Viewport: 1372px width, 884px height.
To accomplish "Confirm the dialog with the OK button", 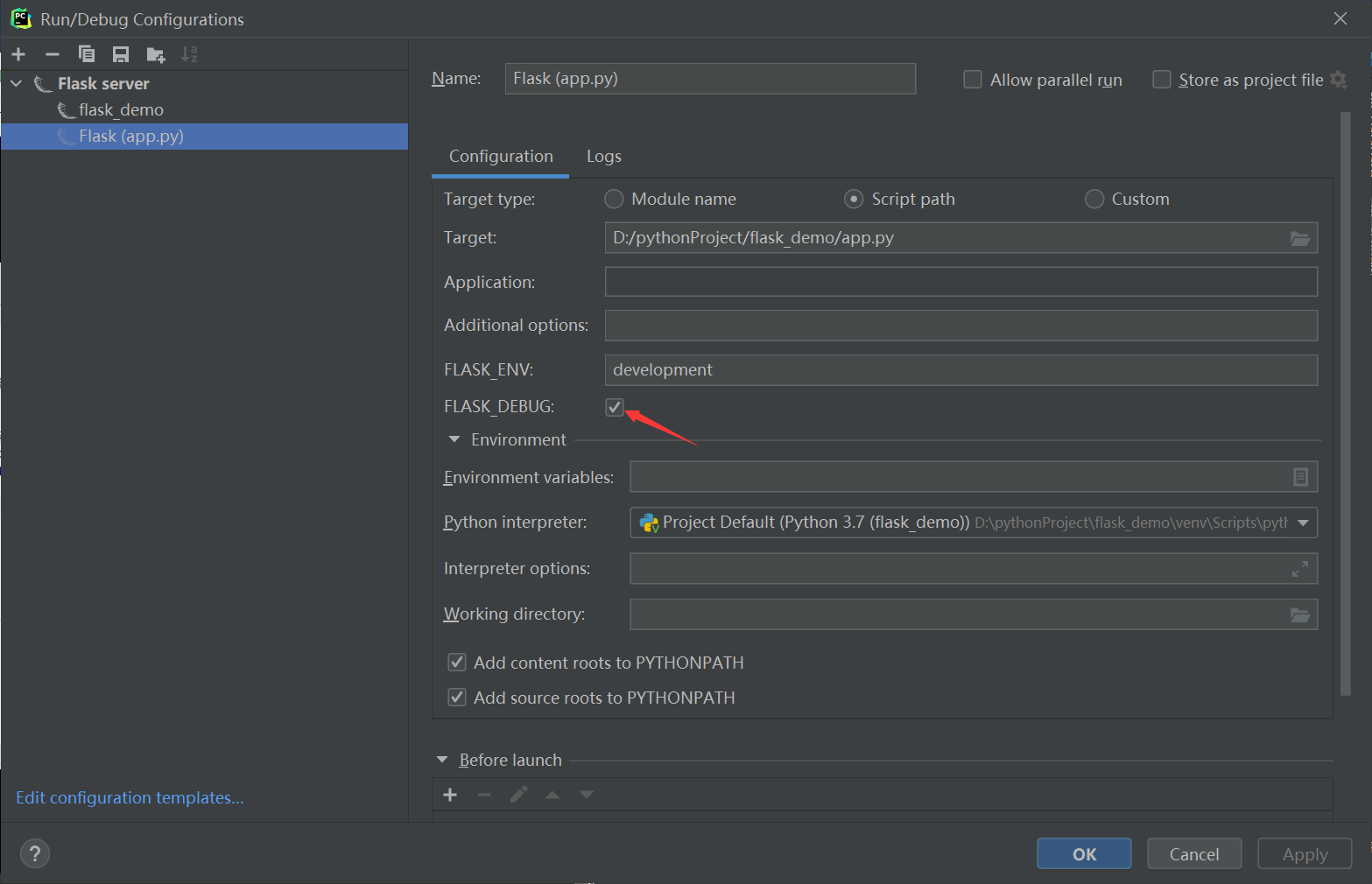I will 1084,854.
